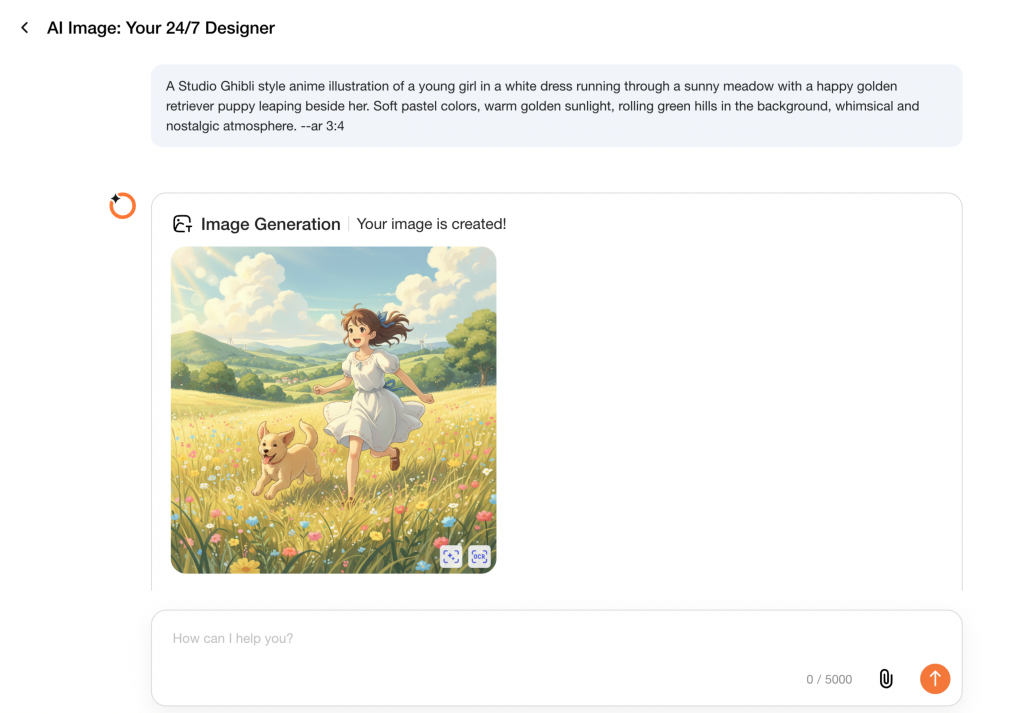Click 'Your image is created!' status text

click(x=431, y=224)
